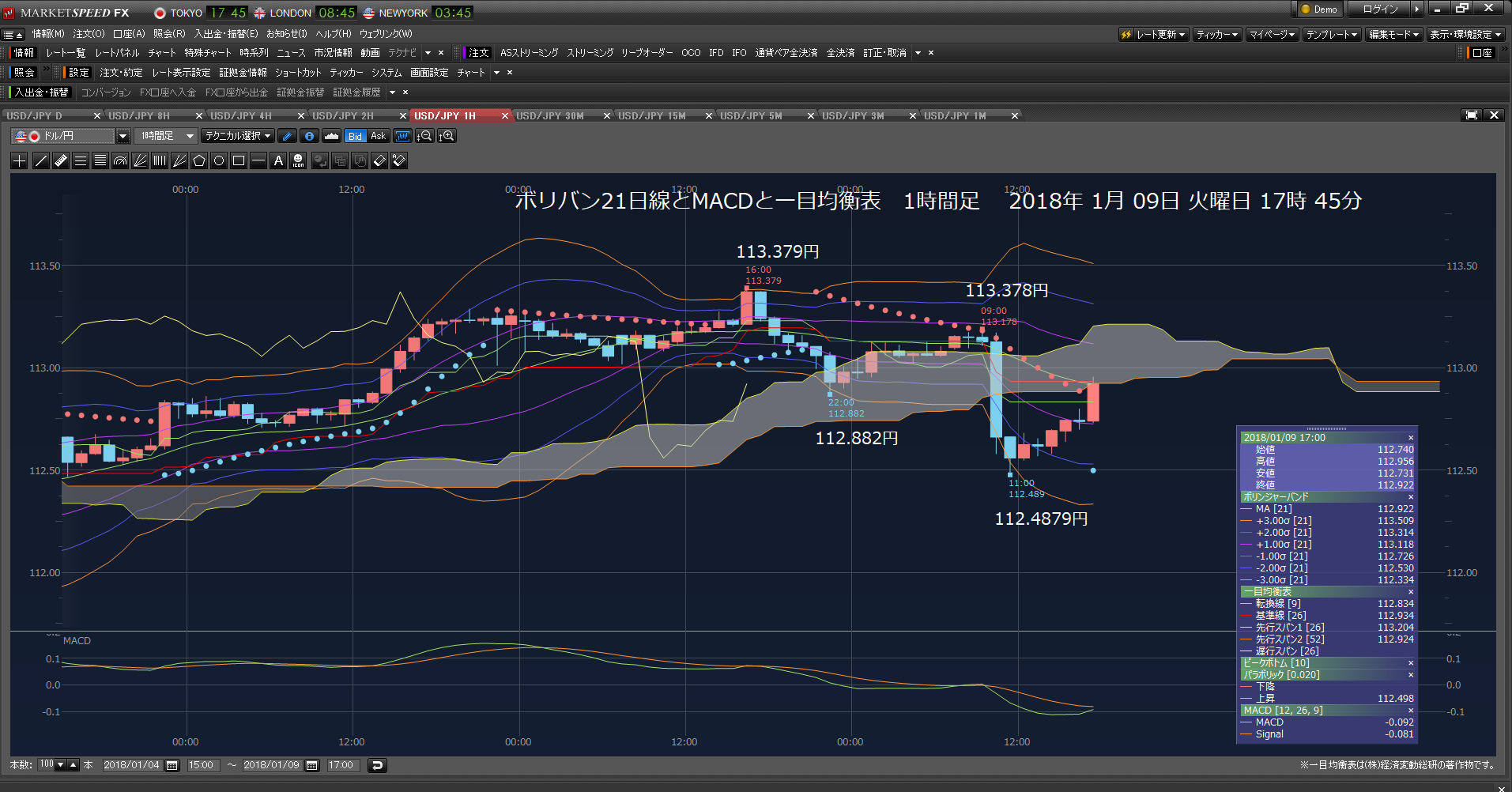Image resolution: width=1512 pixels, height=792 pixels.
Task: Open the 照会(R) menu
Action: (169, 34)
